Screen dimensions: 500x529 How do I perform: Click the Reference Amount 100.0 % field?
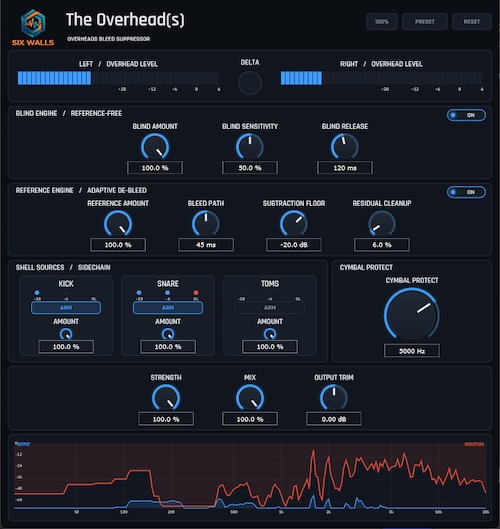[x=118, y=245]
